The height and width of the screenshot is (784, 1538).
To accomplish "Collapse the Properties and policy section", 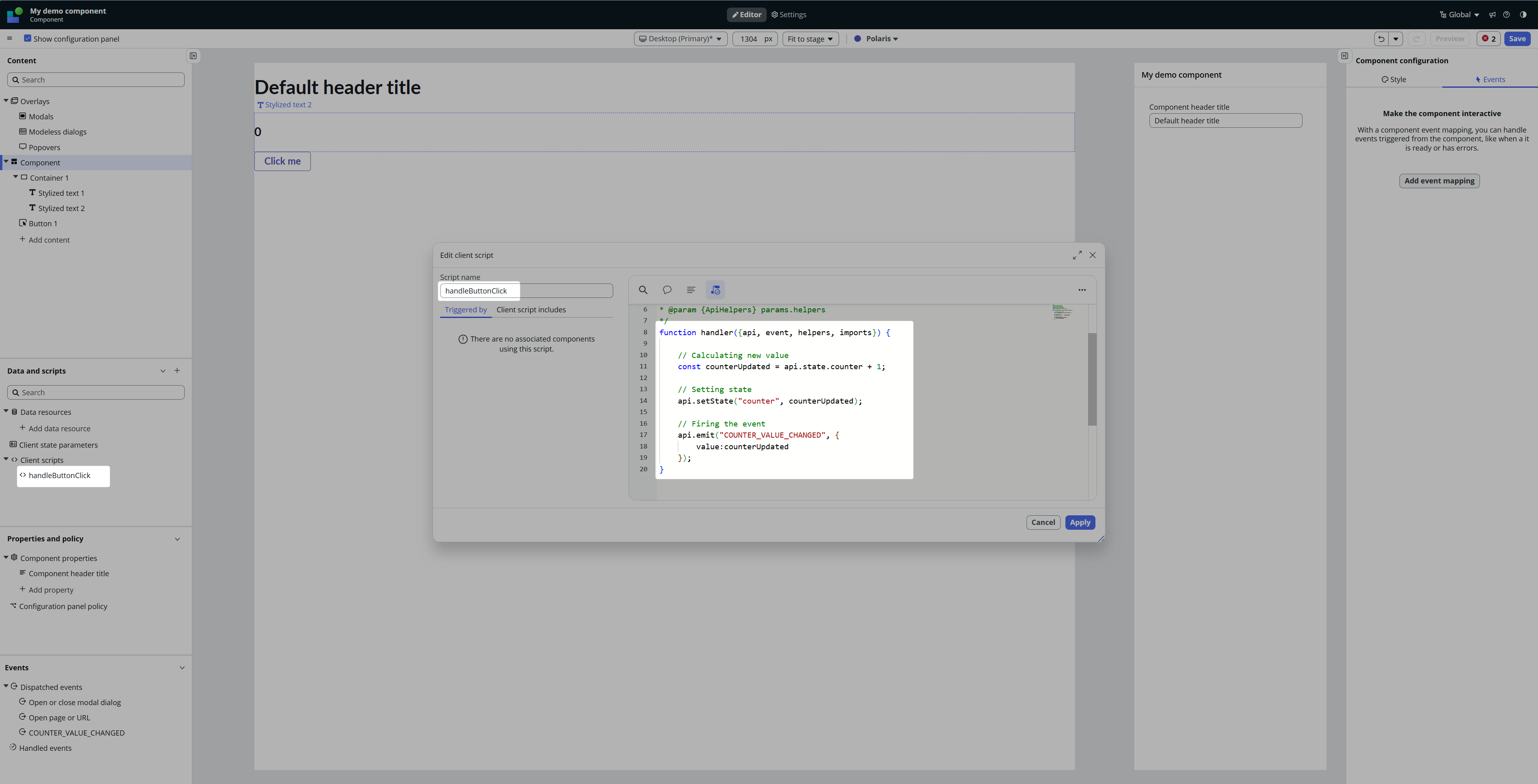I will pyautogui.click(x=177, y=539).
